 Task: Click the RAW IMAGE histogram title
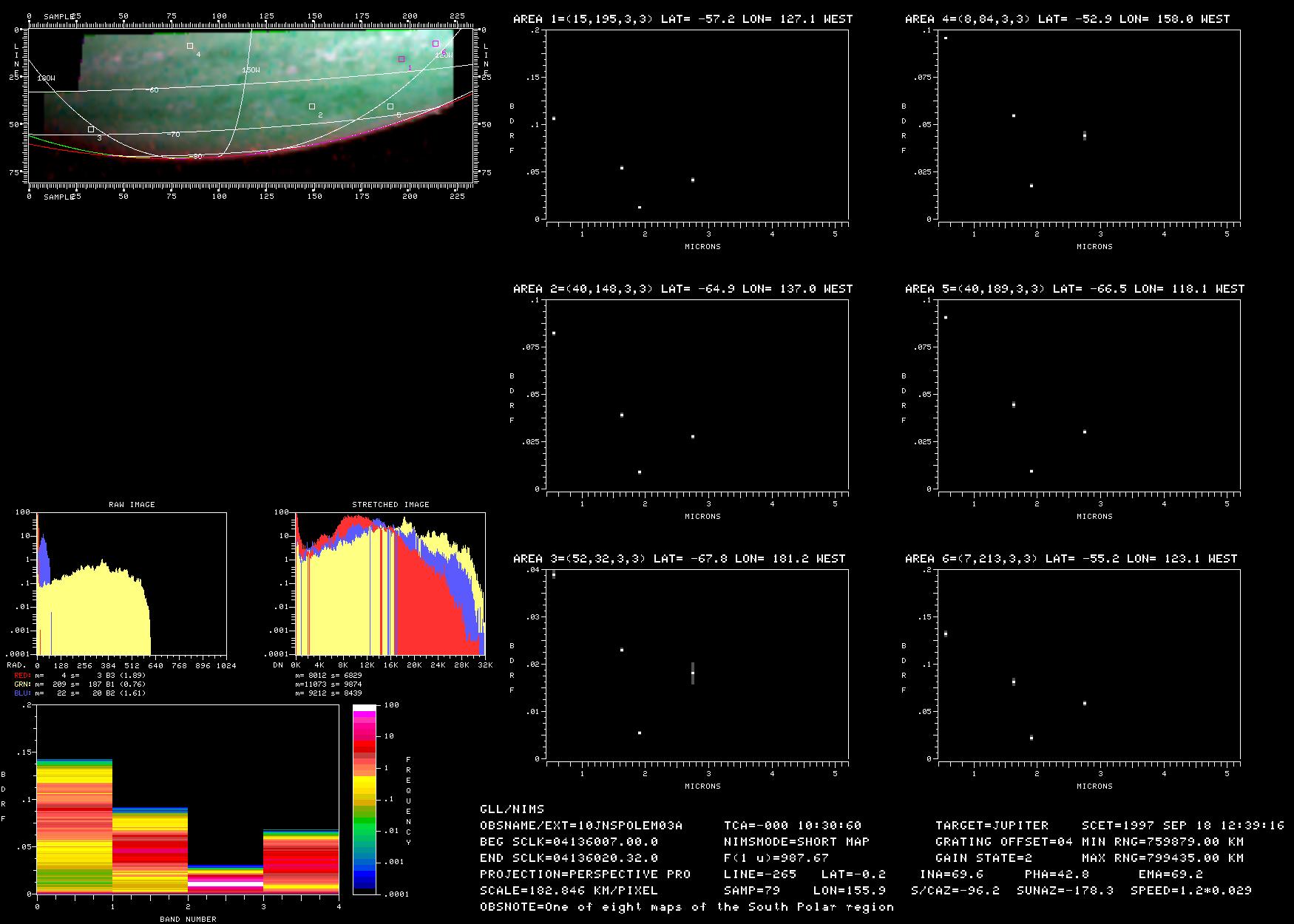(x=132, y=505)
